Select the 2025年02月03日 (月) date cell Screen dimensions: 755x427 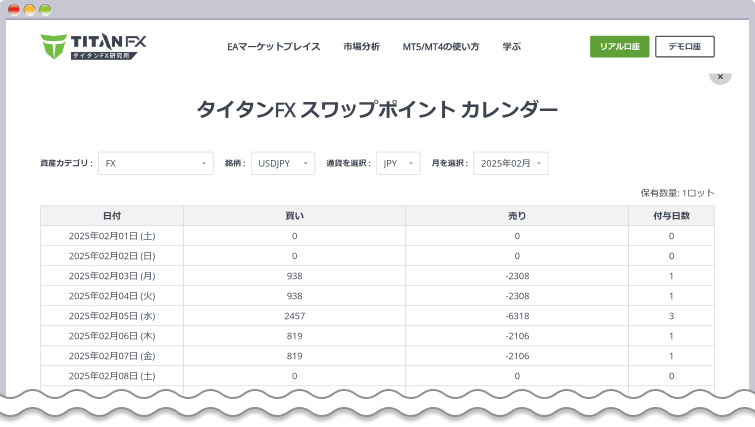pyautogui.click(x=112, y=276)
